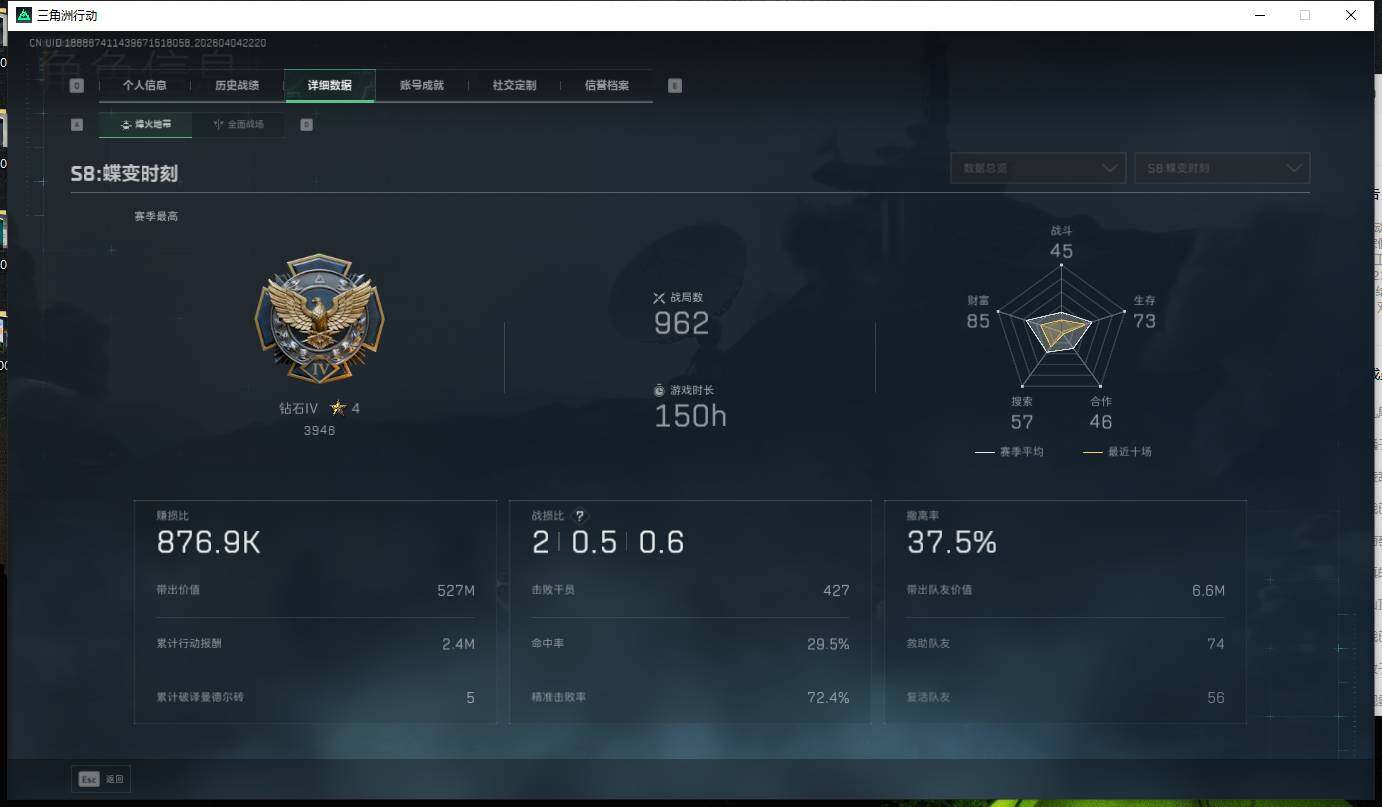The width and height of the screenshot is (1382, 807).
Task: Open the S8 蝶变时刻 season dropdown
Action: coord(1222,168)
